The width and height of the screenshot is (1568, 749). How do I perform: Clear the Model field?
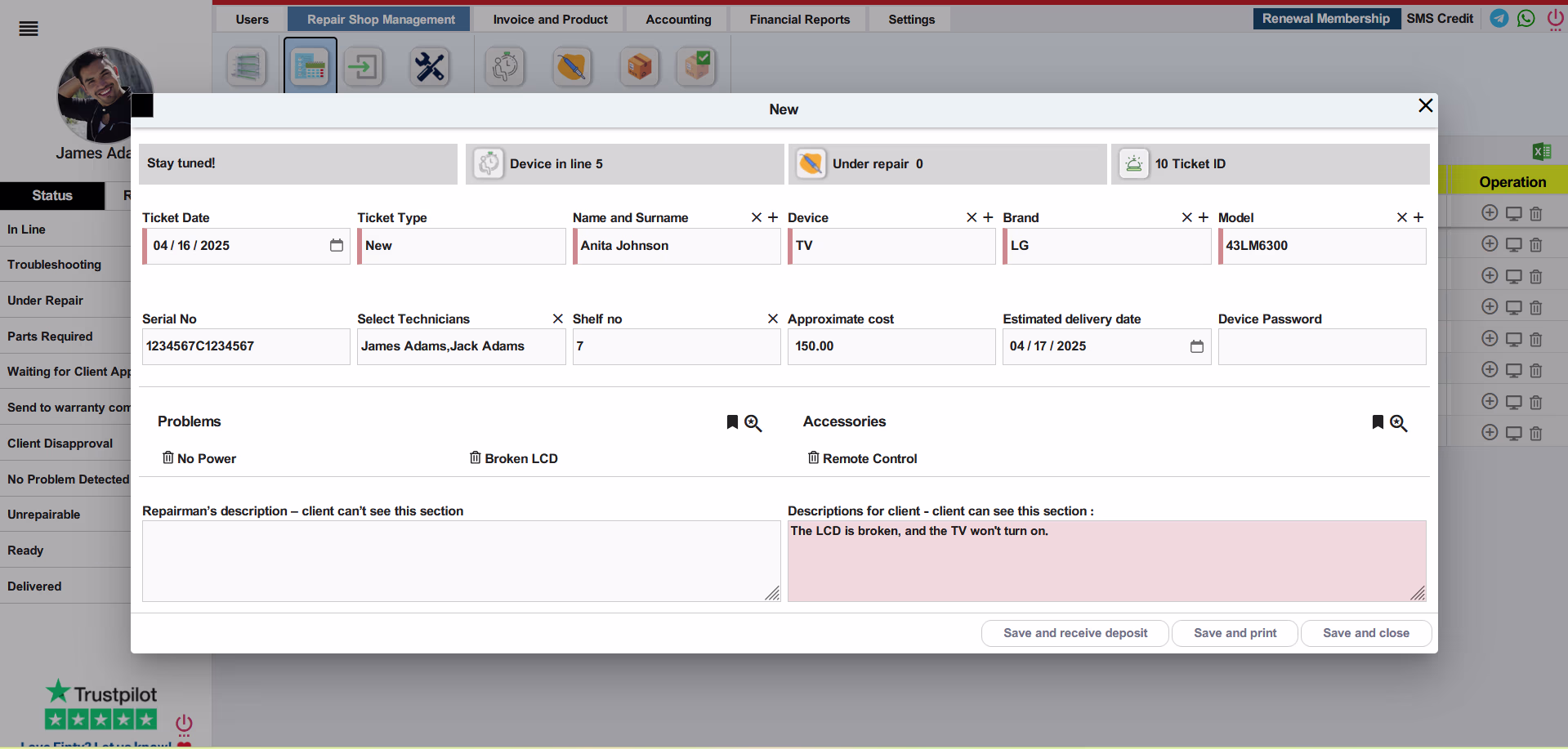pyautogui.click(x=1402, y=217)
